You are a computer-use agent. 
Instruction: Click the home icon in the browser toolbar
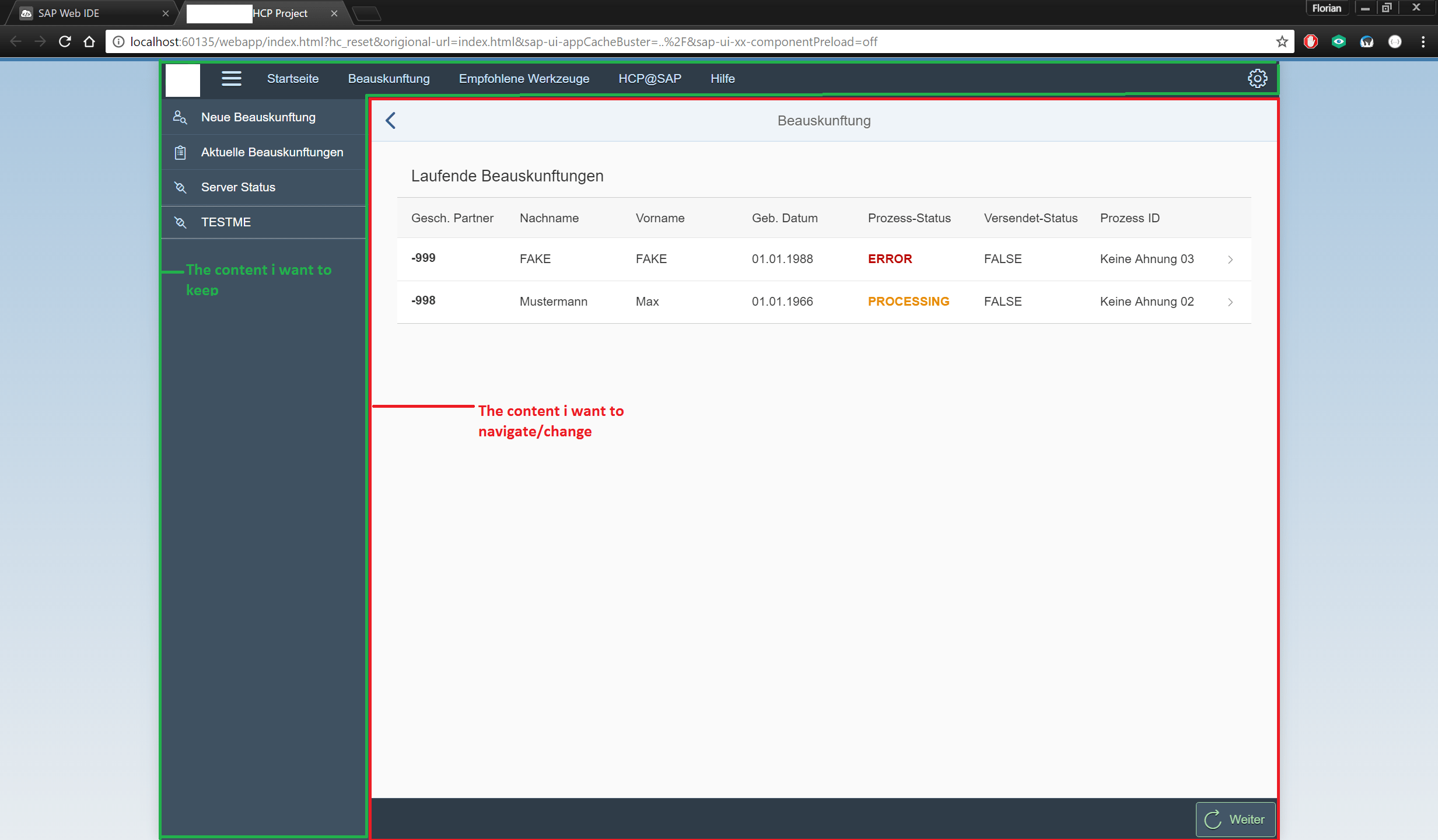pos(89,41)
